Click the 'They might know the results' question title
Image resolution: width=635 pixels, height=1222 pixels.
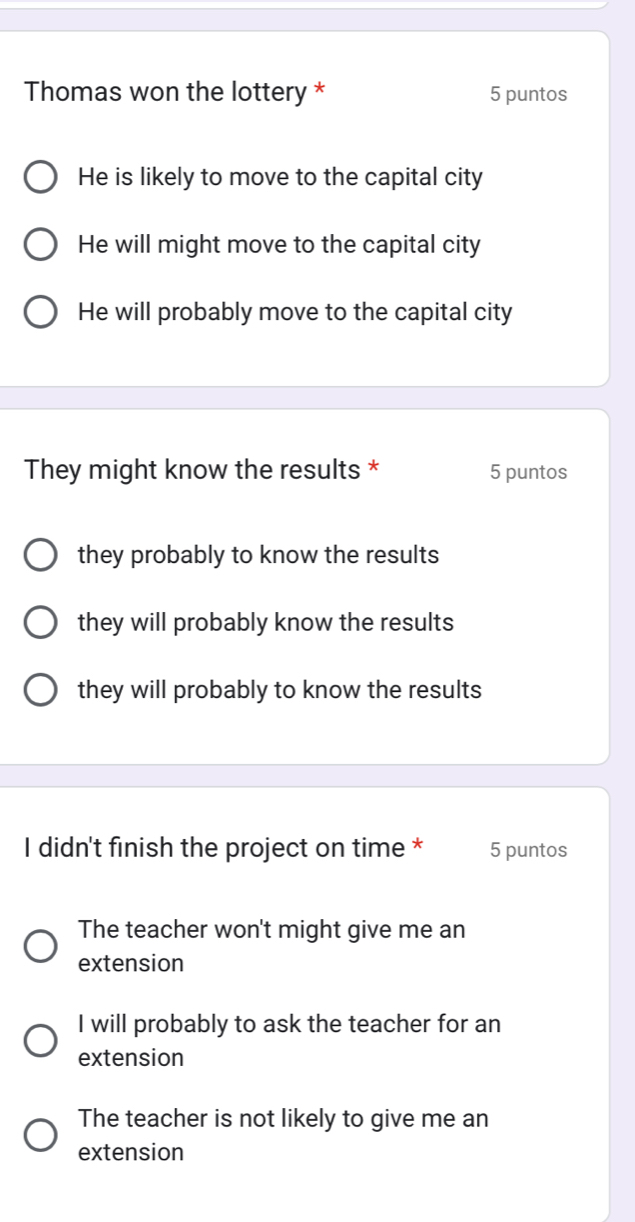(x=192, y=470)
